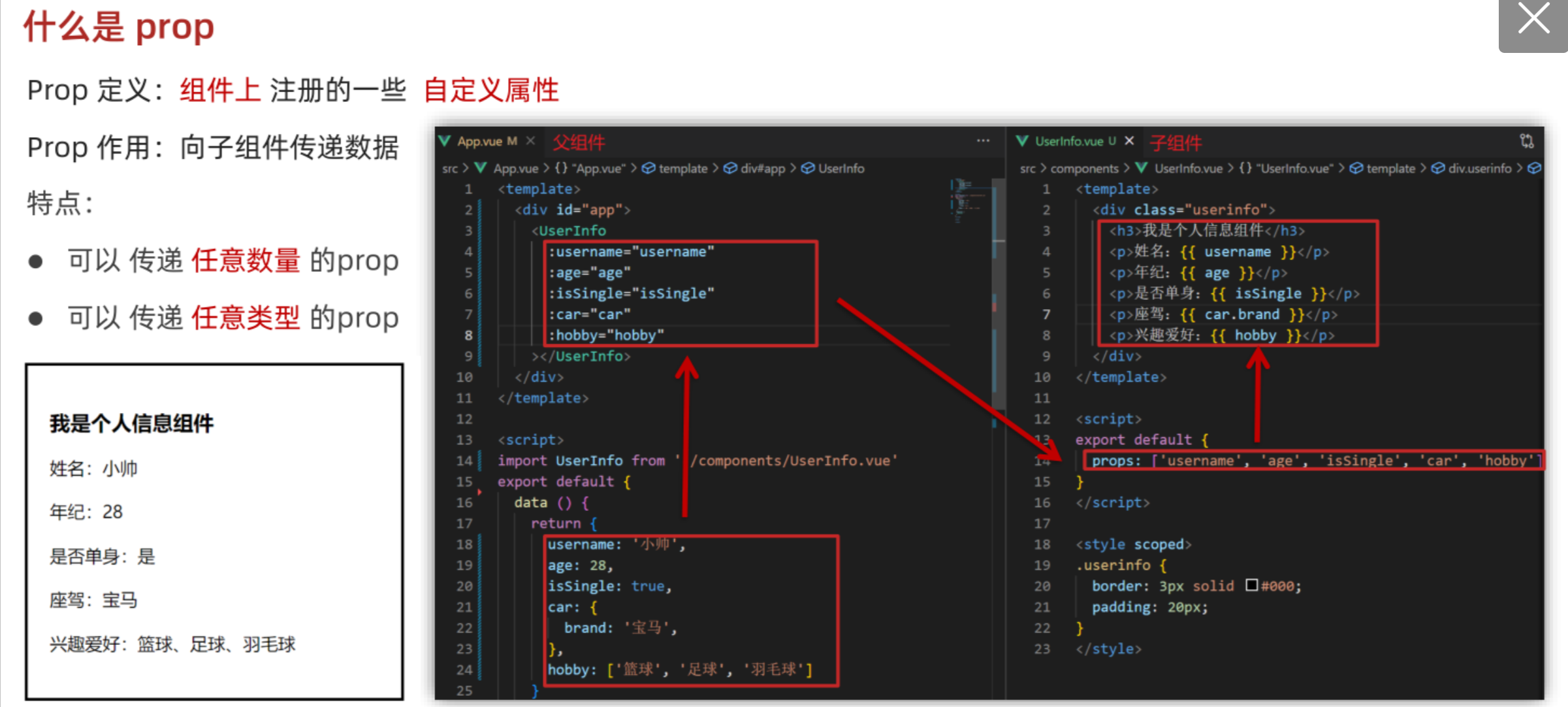
Task: Open the #000 border color swatch
Action: (1251, 585)
